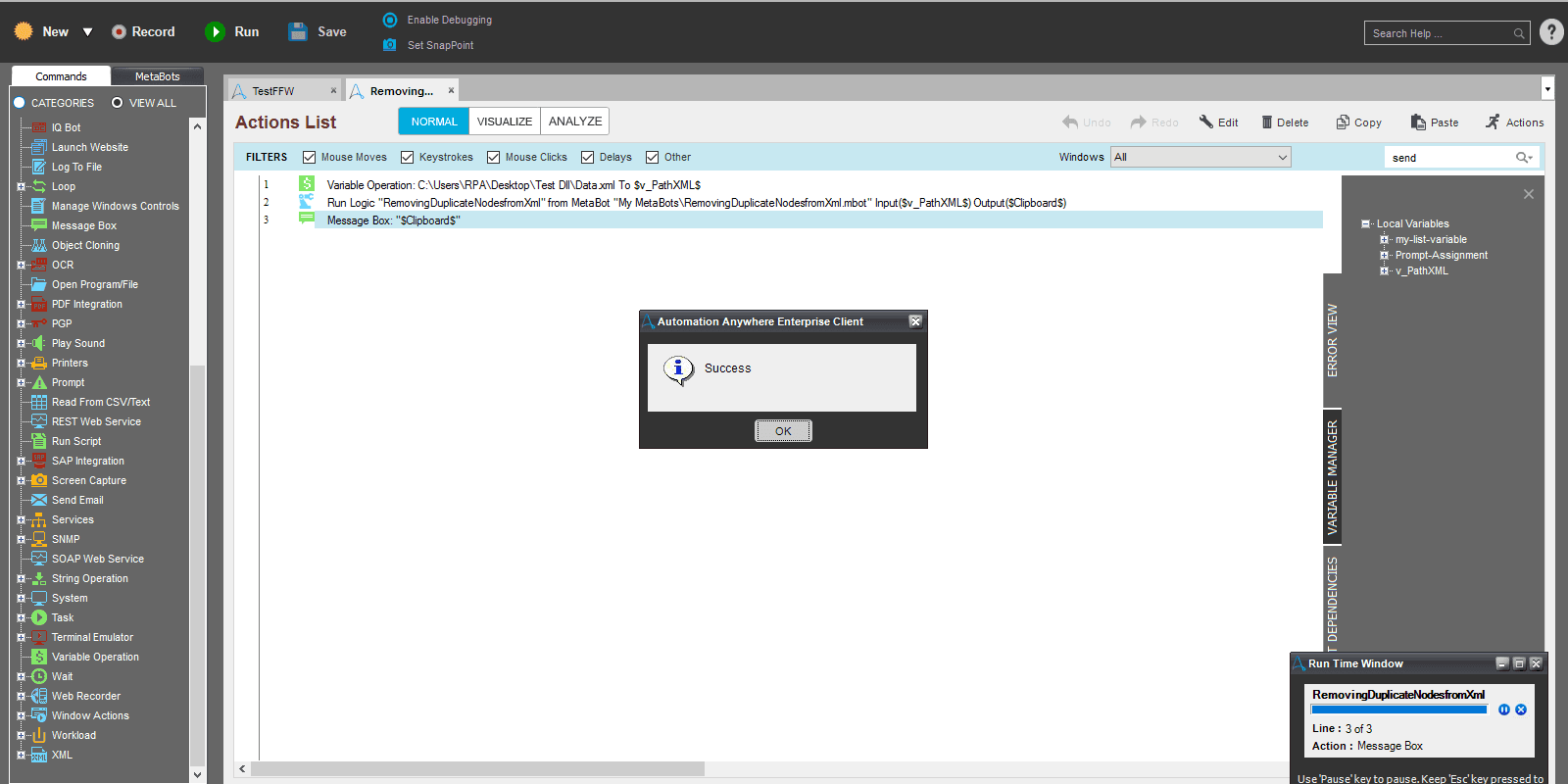Expand the String Operation category
This screenshot has width=1568, height=784.
(x=21, y=578)
